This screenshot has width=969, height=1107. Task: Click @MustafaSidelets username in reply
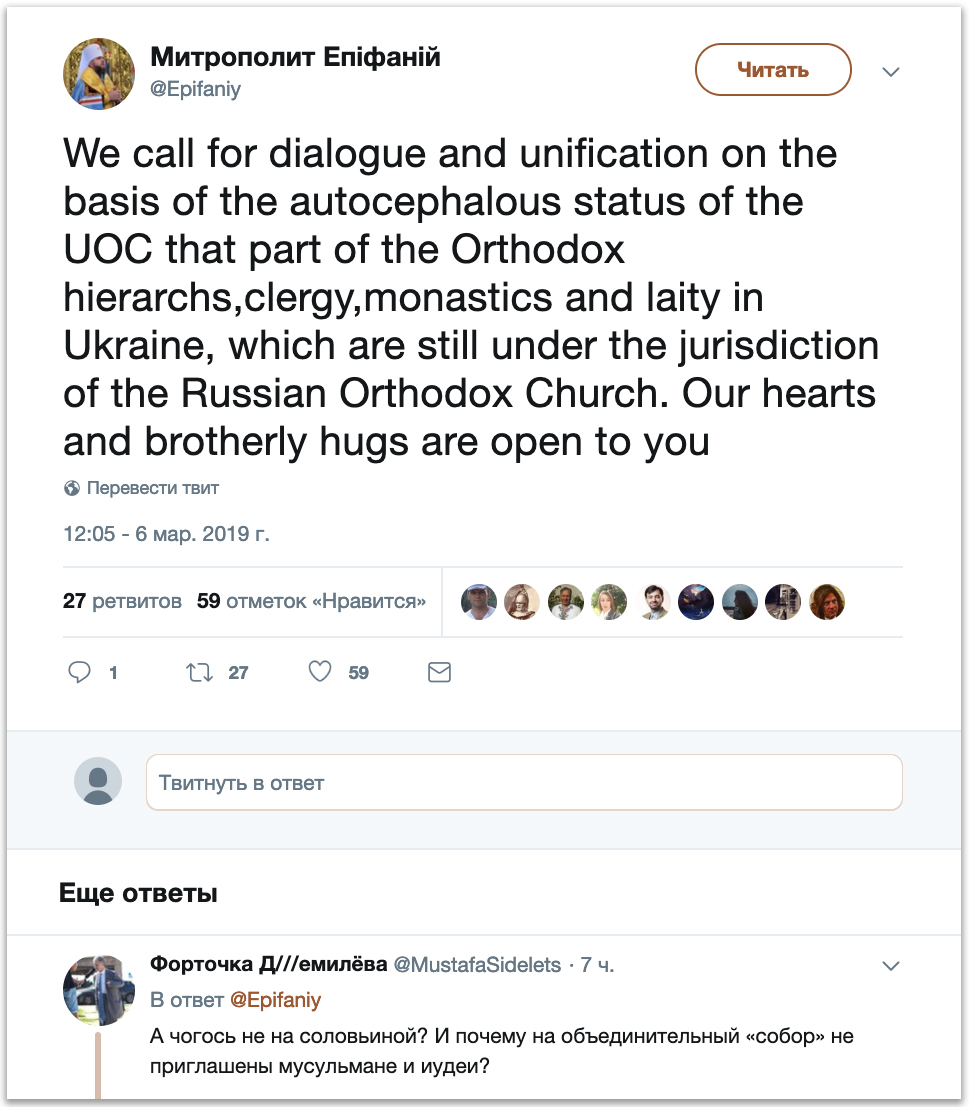point(476,965)
